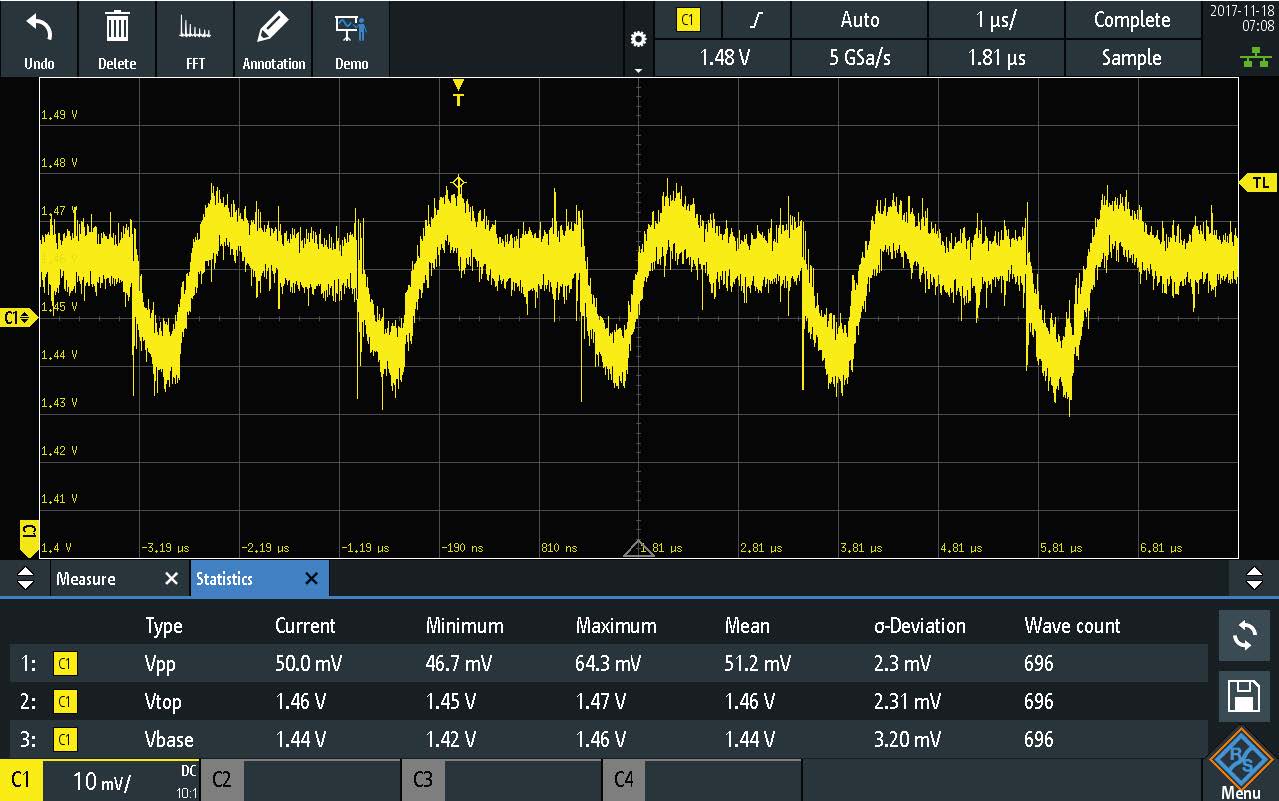Click the Auto trigger mode button
This screenshot has height=801, width=1279.
(x=859, y=20)
